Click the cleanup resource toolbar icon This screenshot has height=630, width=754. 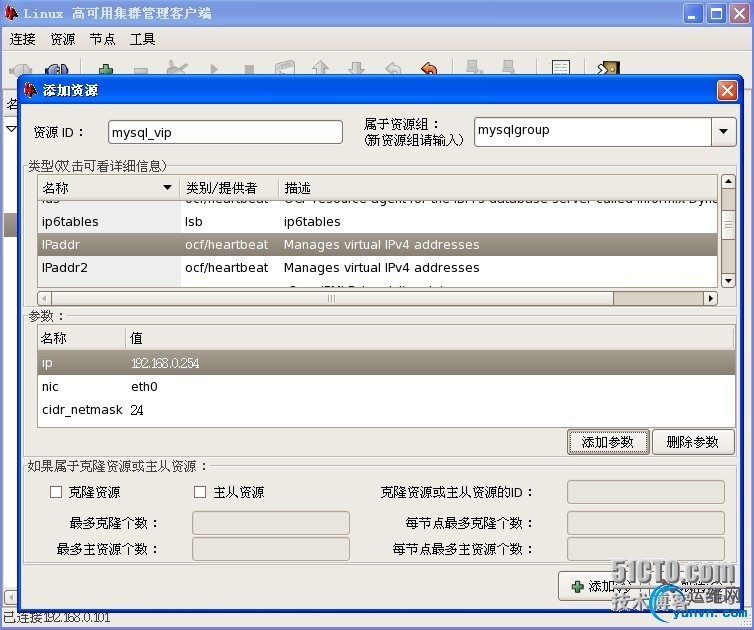[176, 68]
